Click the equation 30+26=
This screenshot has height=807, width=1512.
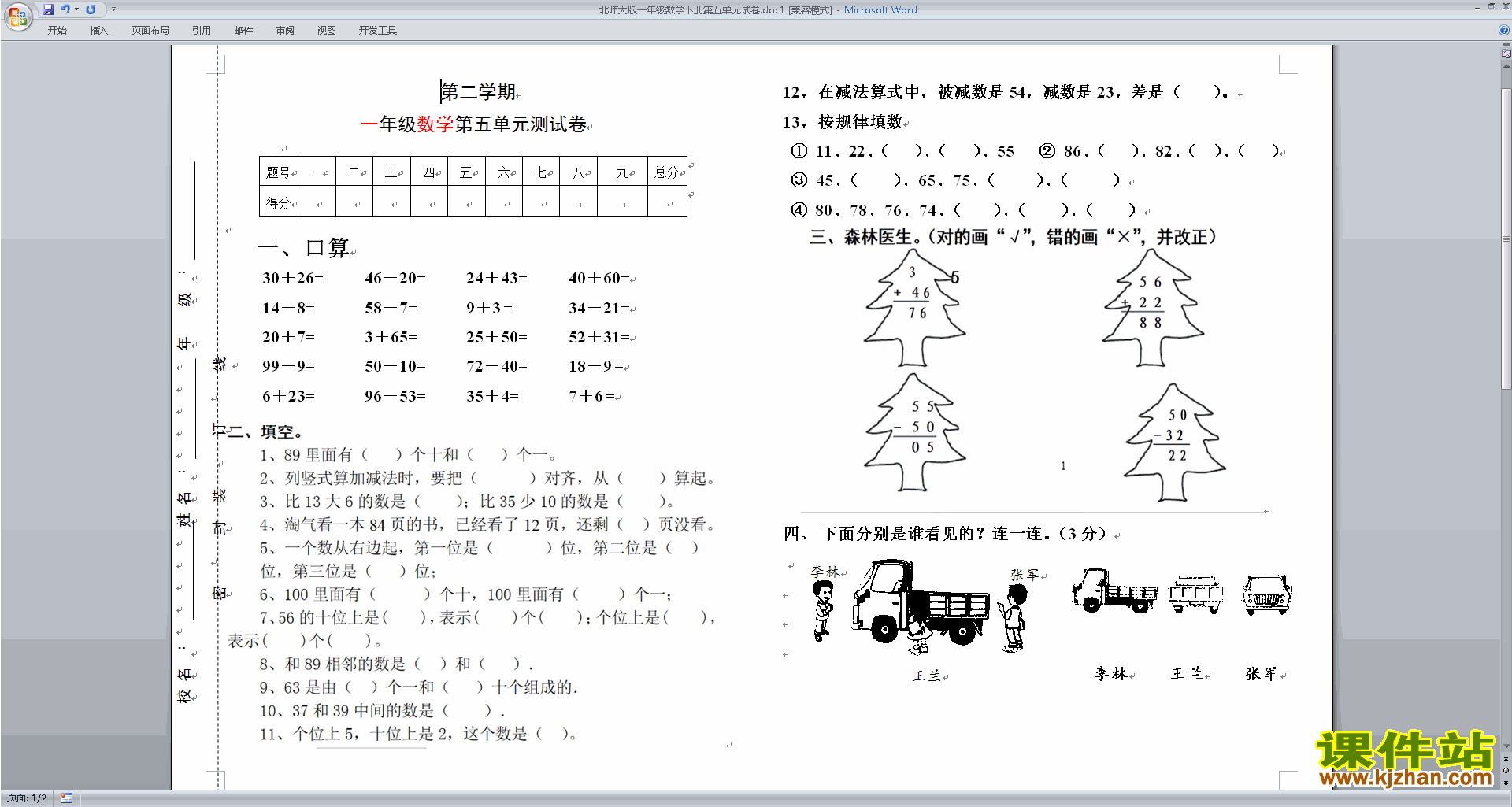[293, 278]
